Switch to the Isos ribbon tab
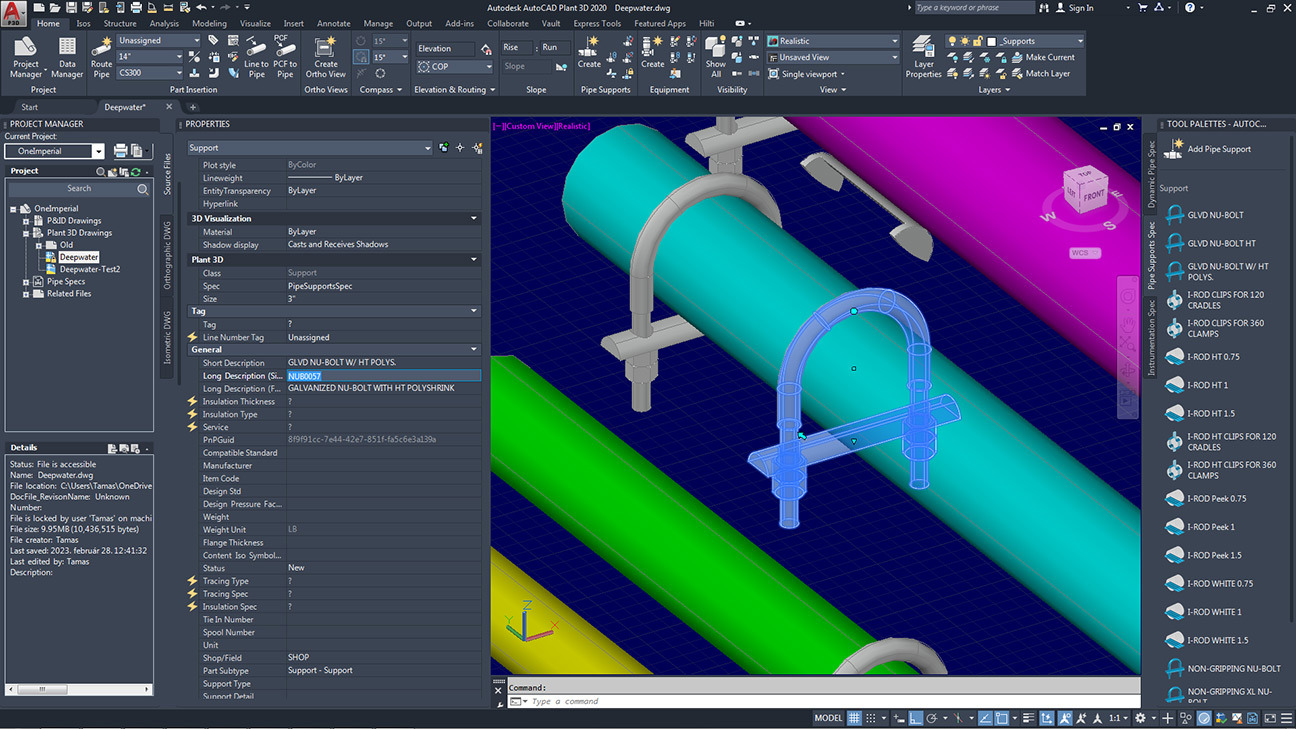The height and width of the screenshot is (729, 1296). pos(83,23)
